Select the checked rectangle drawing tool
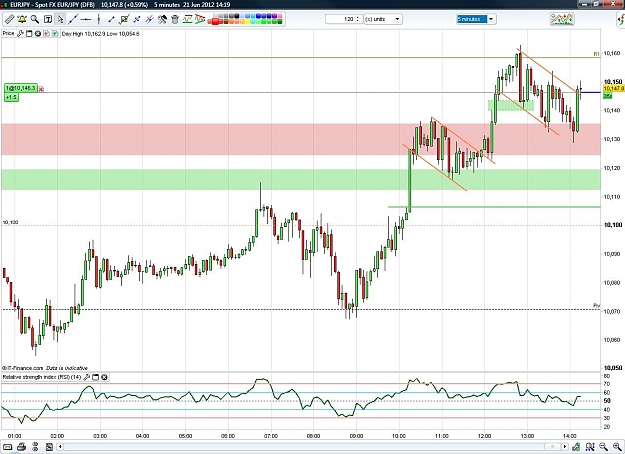 tap(124, 19)
